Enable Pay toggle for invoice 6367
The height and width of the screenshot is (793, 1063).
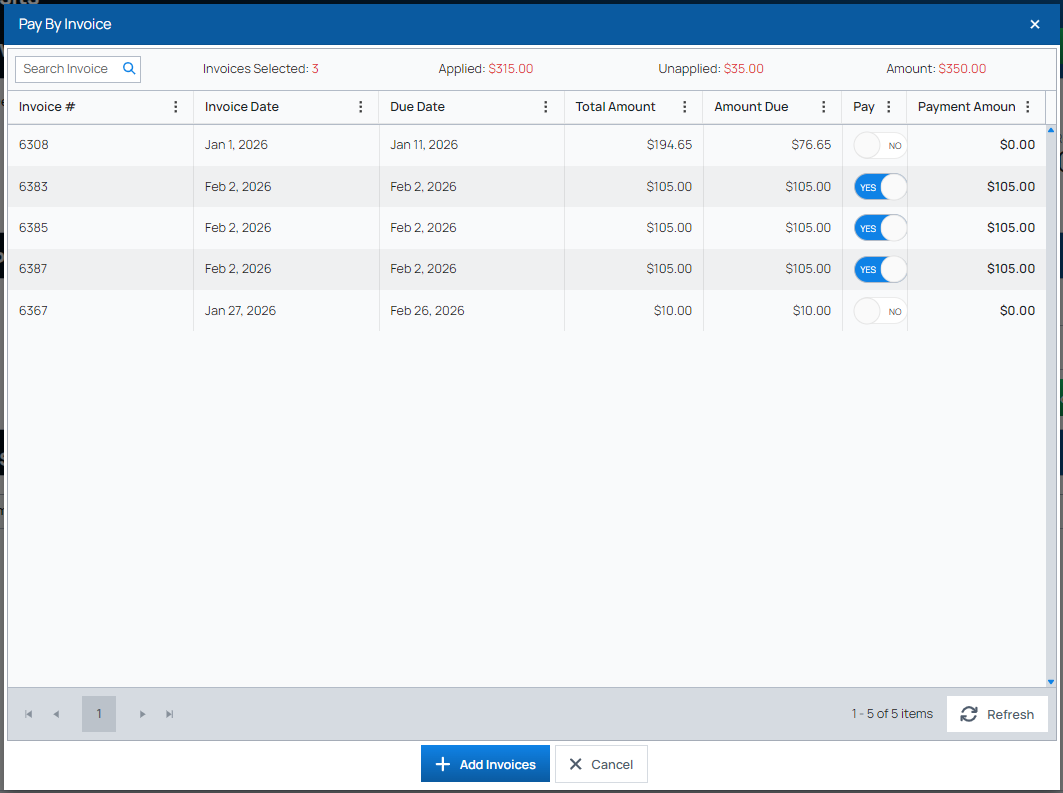879,311
